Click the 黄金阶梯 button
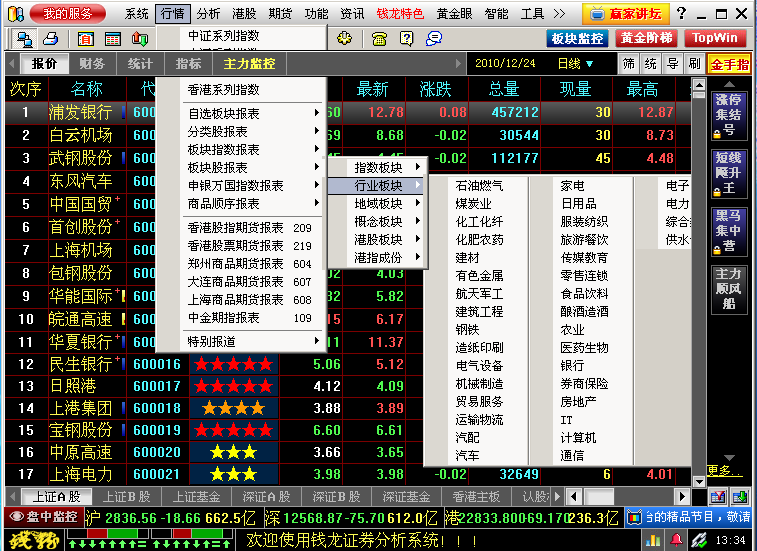757x551 pixels. (646, 38)
